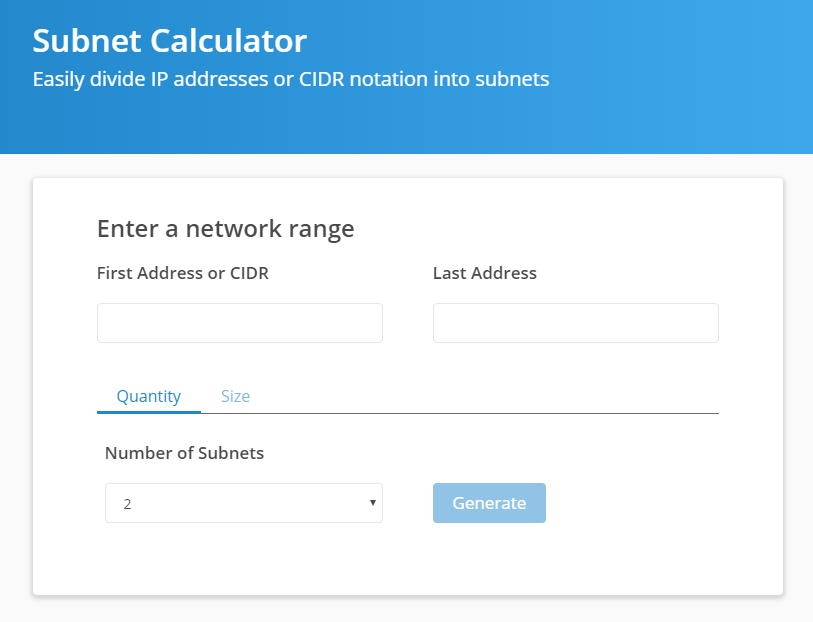Click the white card's empty area below Generate
813x622 pixels.
click(x=408, y=560)
